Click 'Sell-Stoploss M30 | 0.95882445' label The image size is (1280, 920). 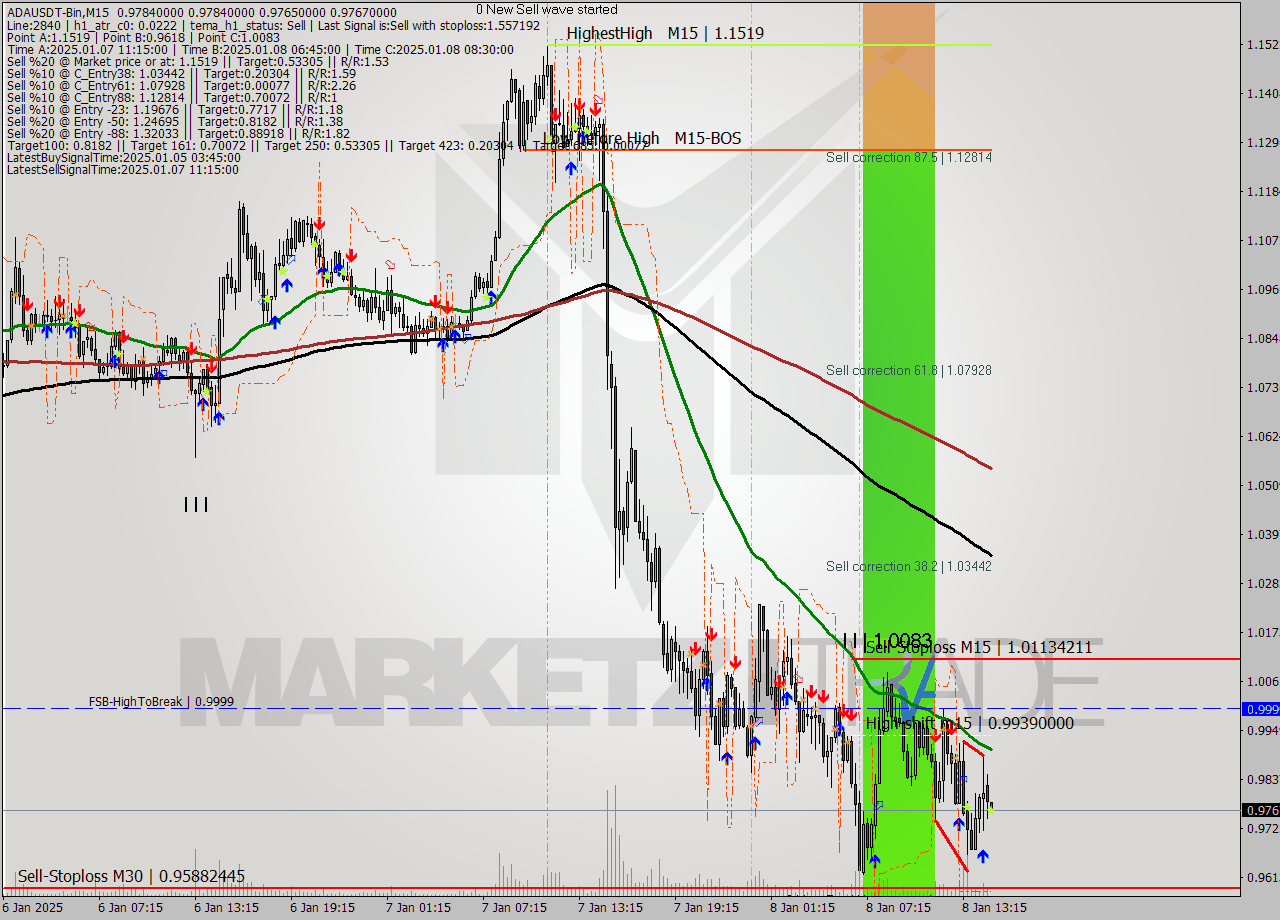pos(131,876)
